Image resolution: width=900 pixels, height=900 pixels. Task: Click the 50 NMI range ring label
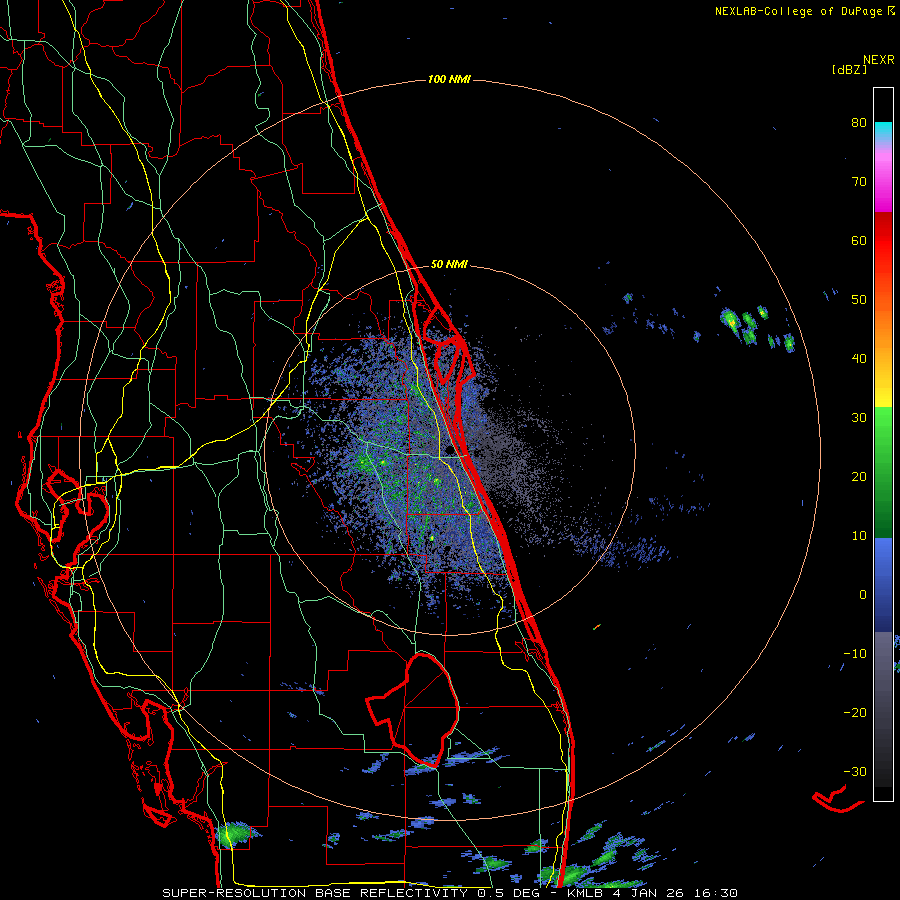click(x=449, y=265)
